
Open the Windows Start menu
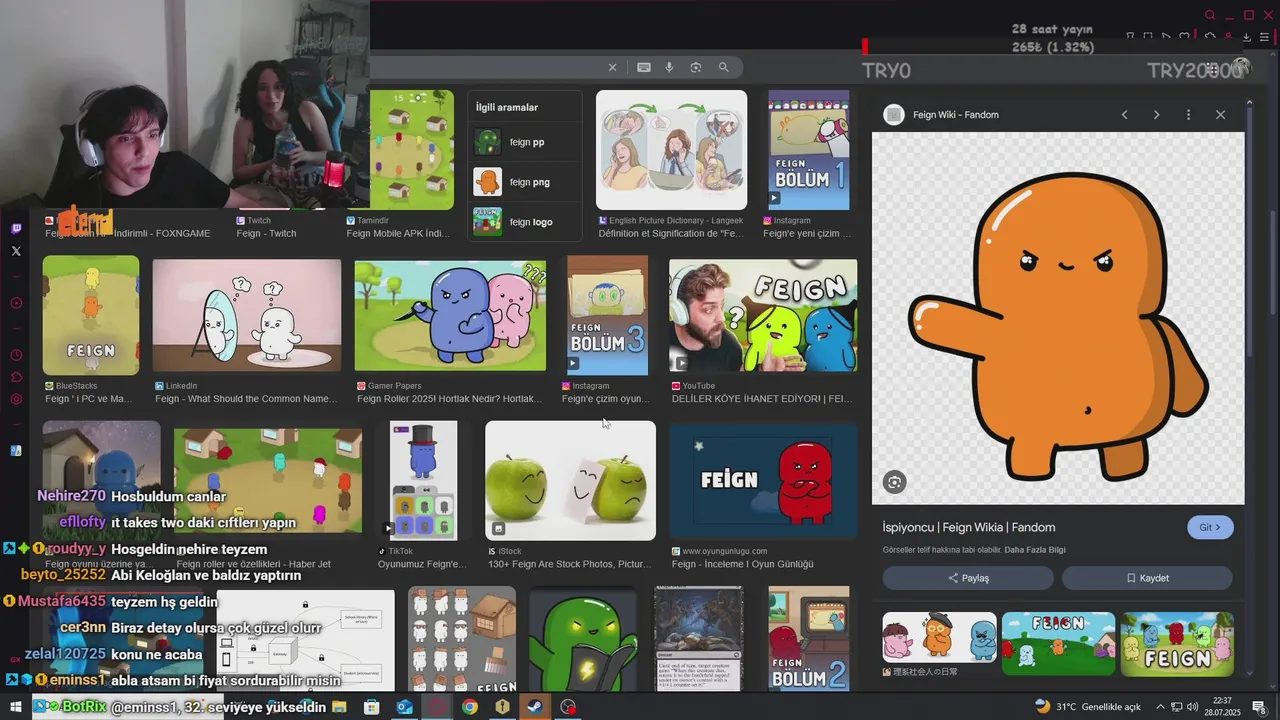tap(15, 707)
